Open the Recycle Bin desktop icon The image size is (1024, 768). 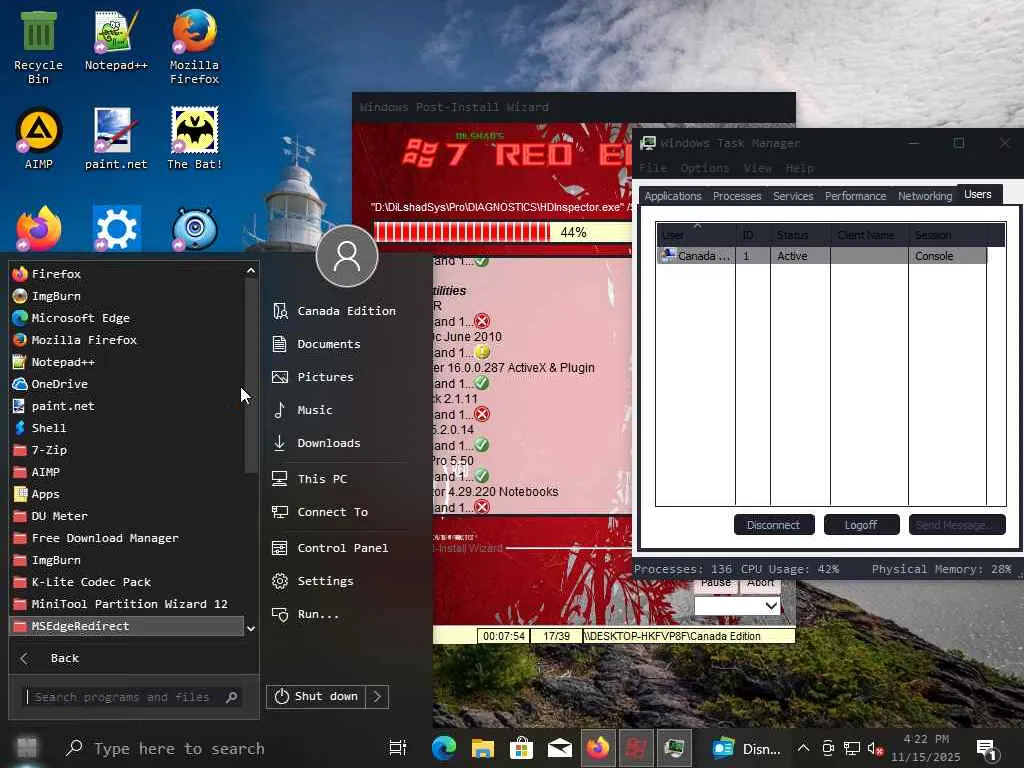pos(38,47)
